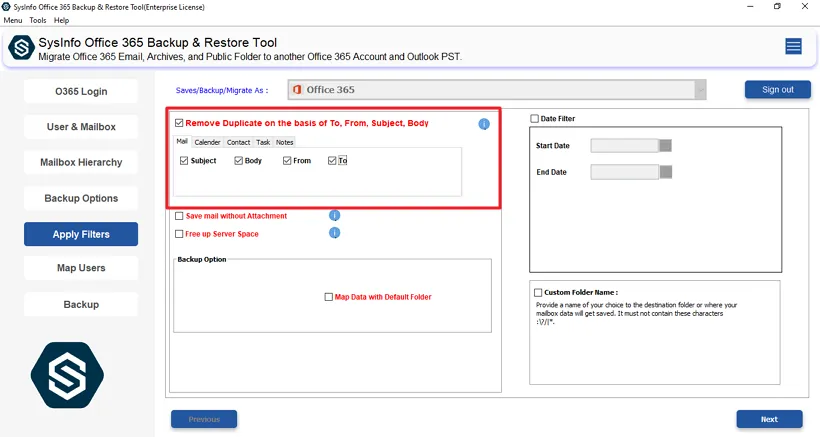The image size is (820, 437).
Task: Open the Tools menu
Action: coord(38,20)
